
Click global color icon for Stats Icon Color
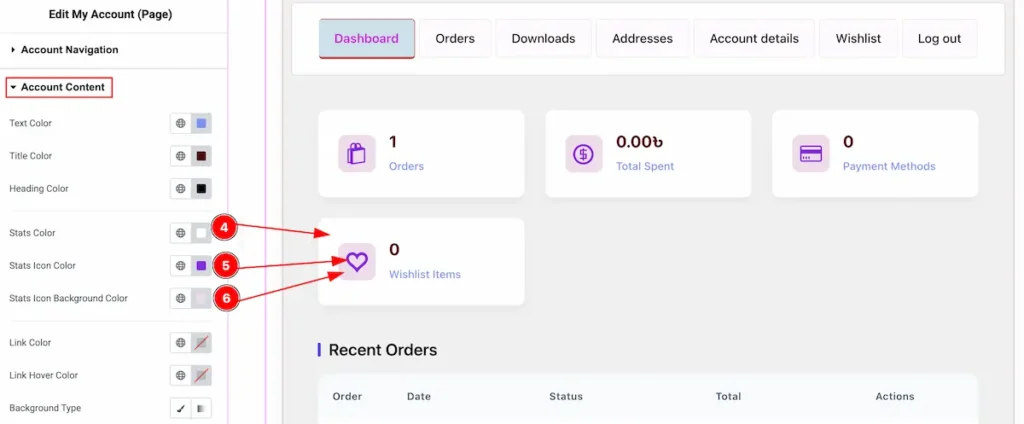click(181, 266)
